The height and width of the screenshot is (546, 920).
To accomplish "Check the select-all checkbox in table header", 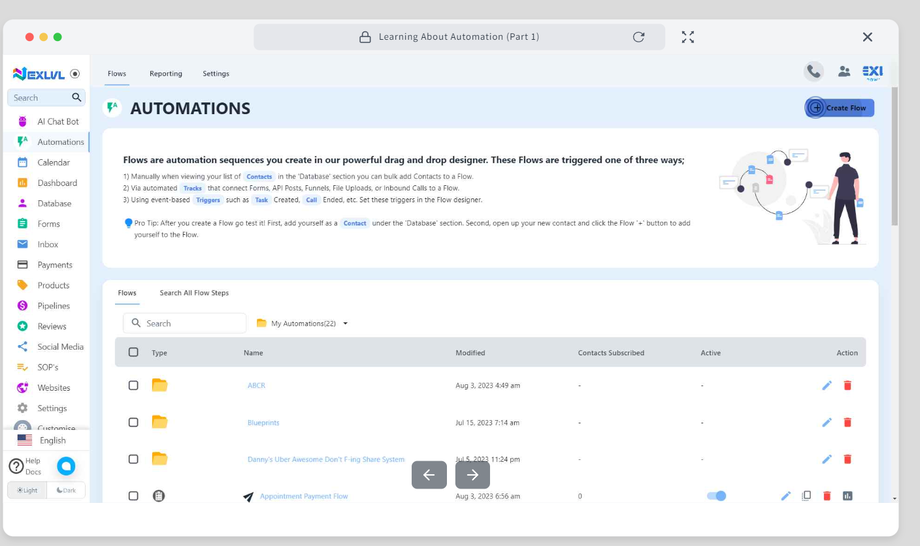I will tap(133, 352).
